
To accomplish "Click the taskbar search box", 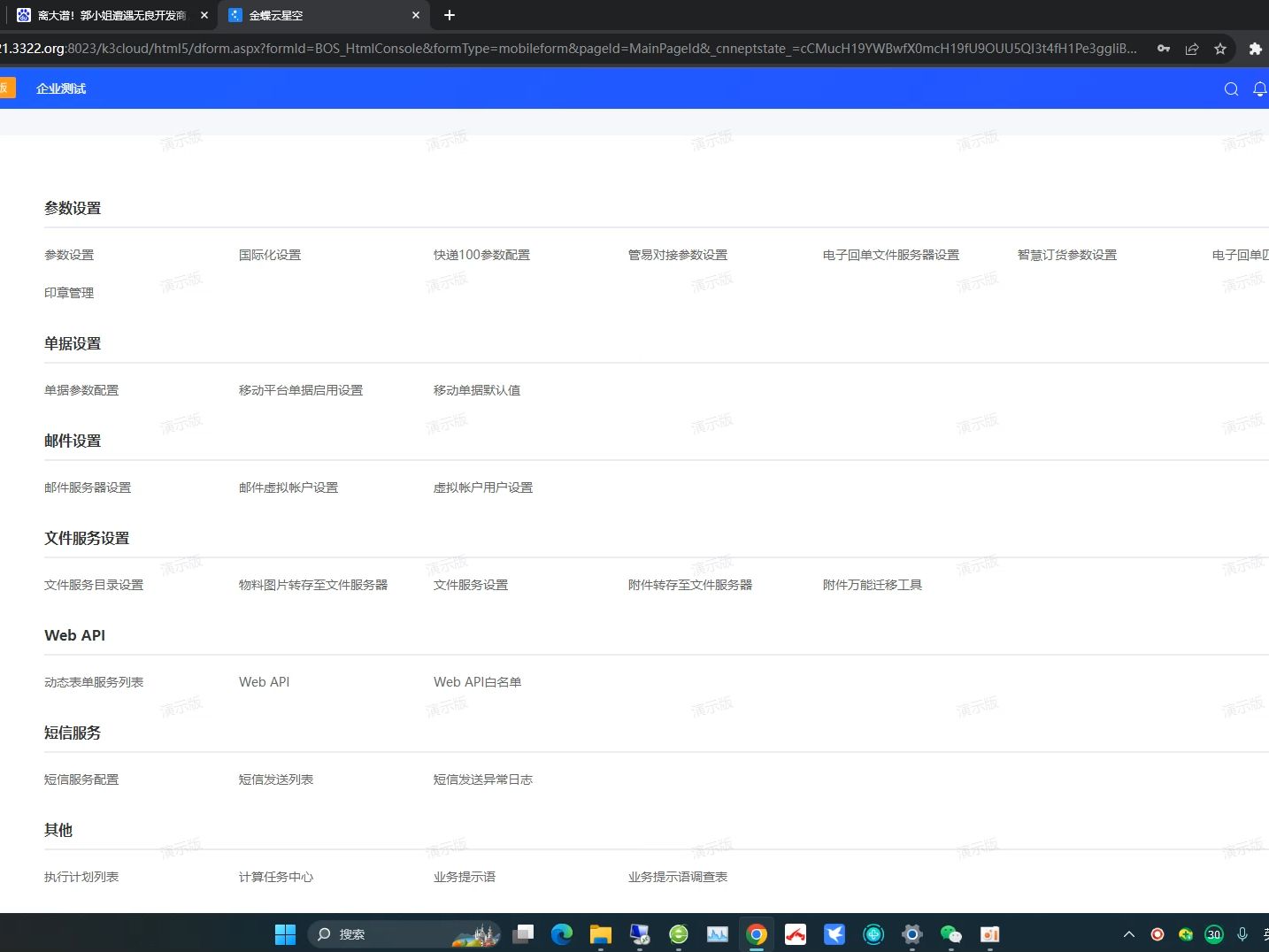I will [x=404, y=934].
